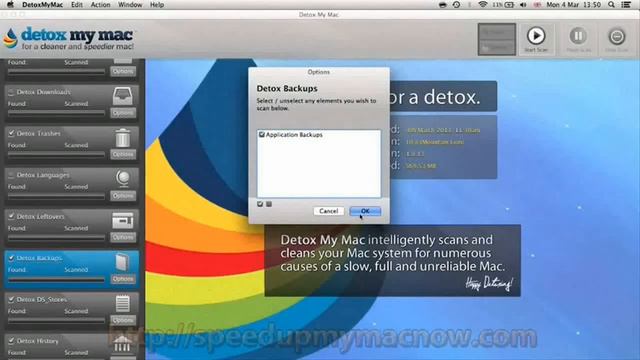Open Options for Detox Leftovers
The image size is (640, 360).
[123, 237]
